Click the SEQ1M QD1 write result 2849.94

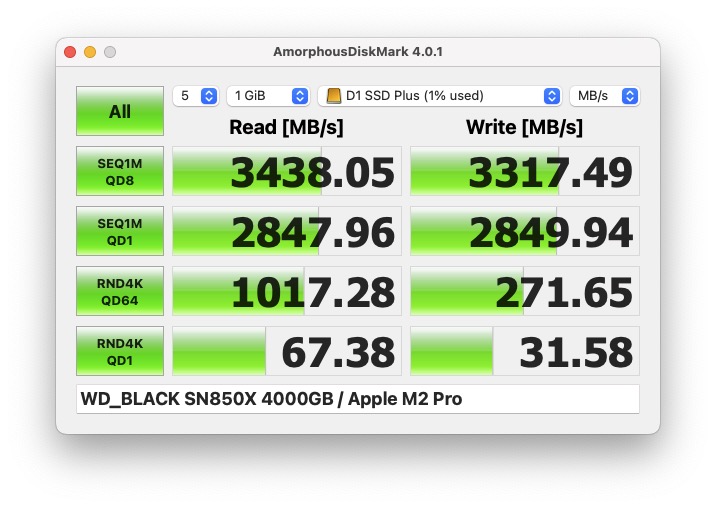coord(525,231)
